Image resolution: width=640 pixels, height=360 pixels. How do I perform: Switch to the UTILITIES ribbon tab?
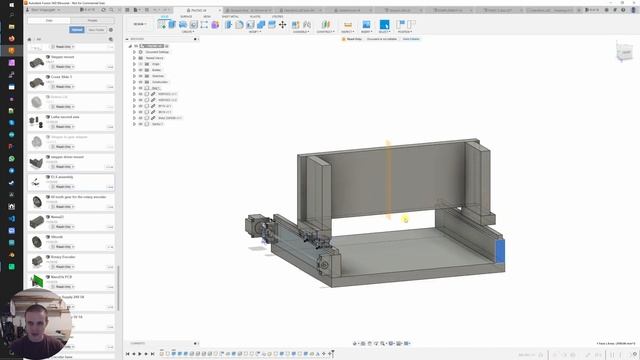coord(278,17)
